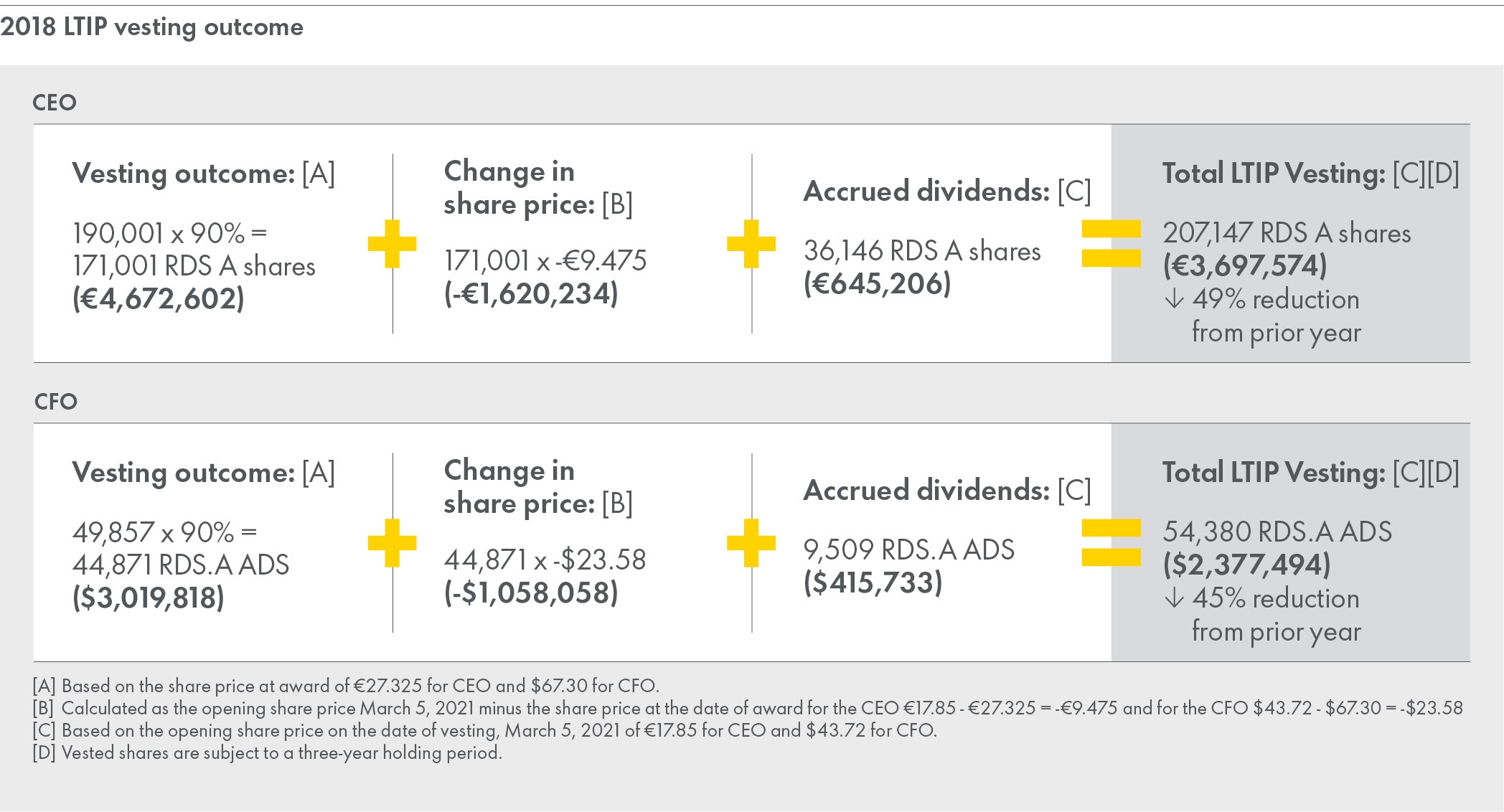Click the CFO section label
Screen dimensions: 1504x812
56,402
